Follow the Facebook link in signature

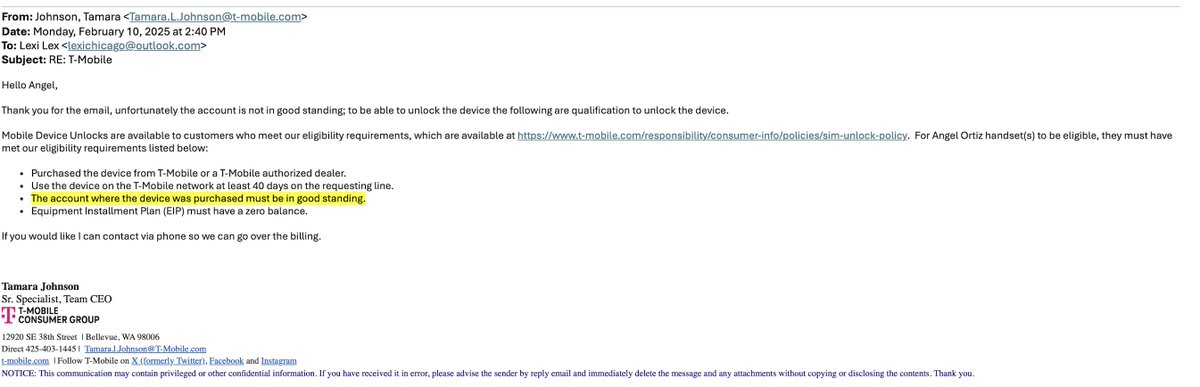[x=225, y=361]
